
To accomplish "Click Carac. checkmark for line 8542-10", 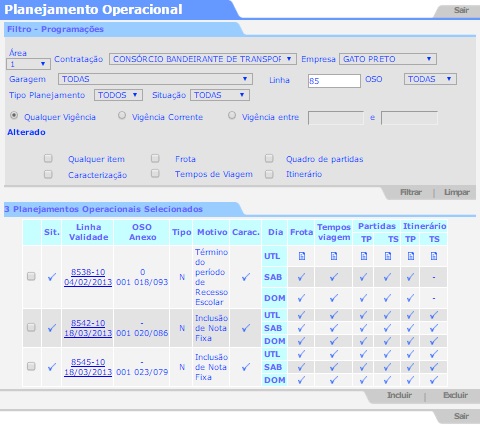I will pyautogui.click(x=246, y=328).
